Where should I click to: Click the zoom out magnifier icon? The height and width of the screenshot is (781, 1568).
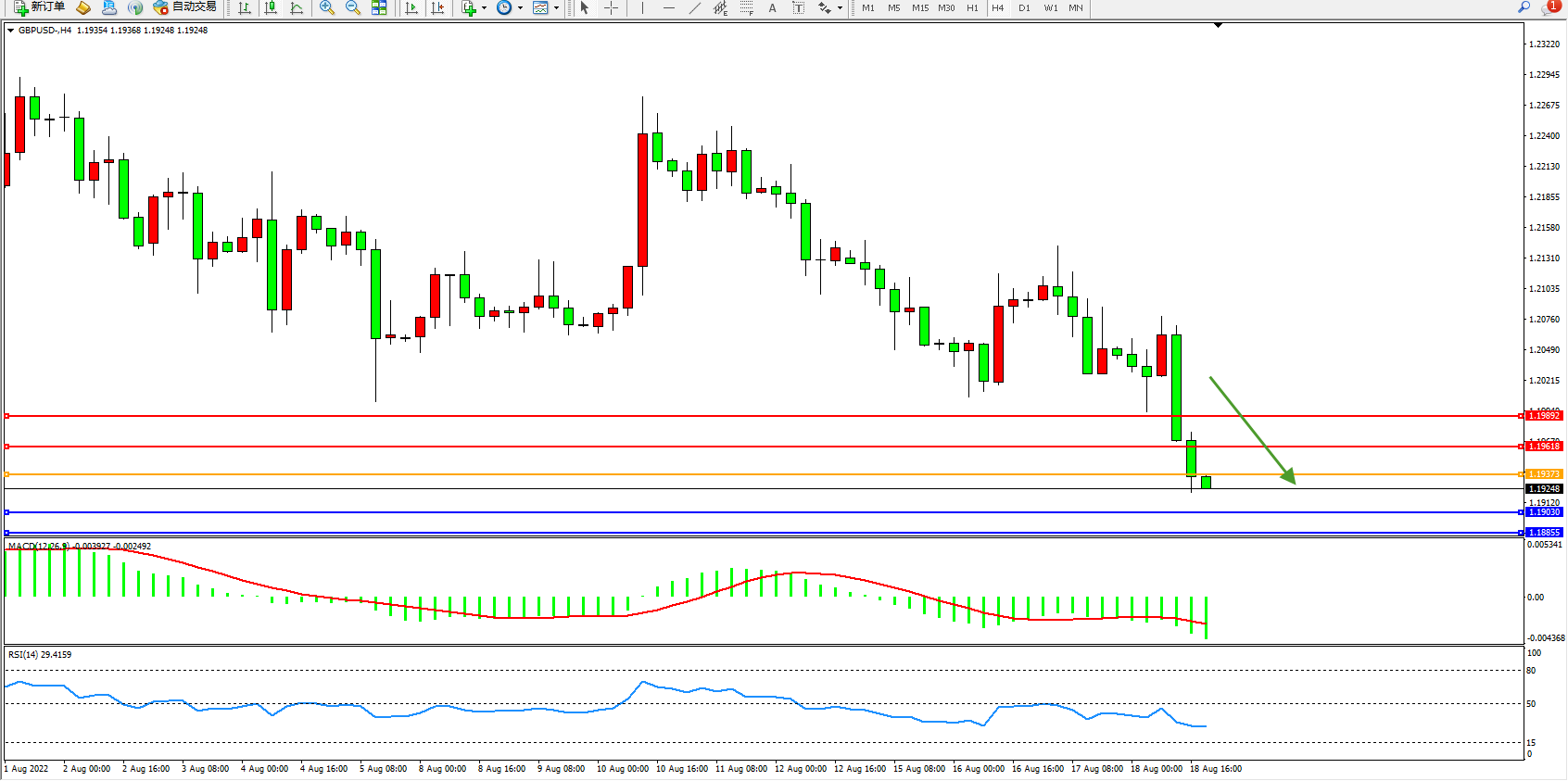click(x=352, y=7)
